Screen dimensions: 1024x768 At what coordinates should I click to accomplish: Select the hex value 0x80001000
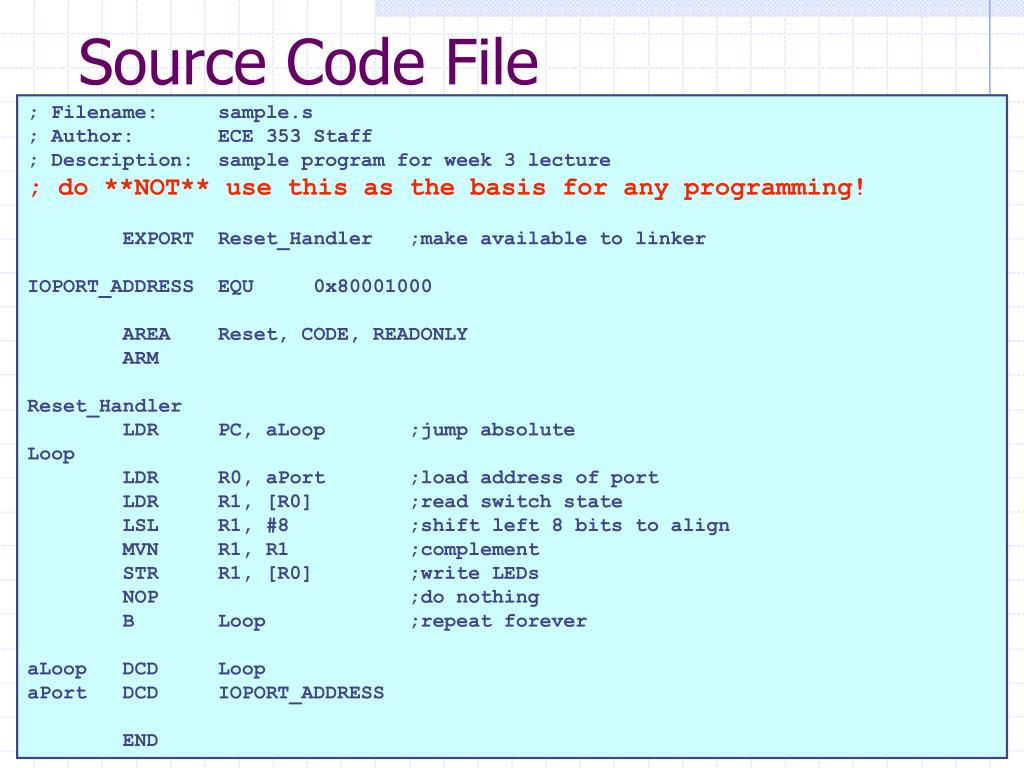(372, 286)
